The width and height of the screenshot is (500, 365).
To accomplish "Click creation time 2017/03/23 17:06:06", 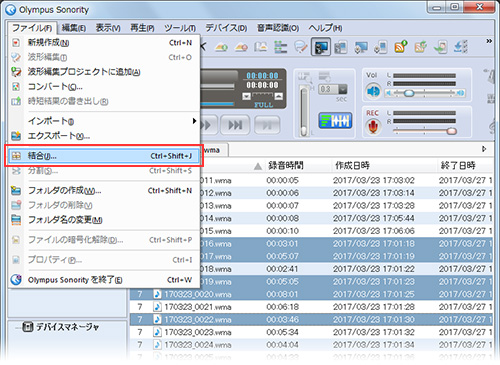I will coord(374,231).
